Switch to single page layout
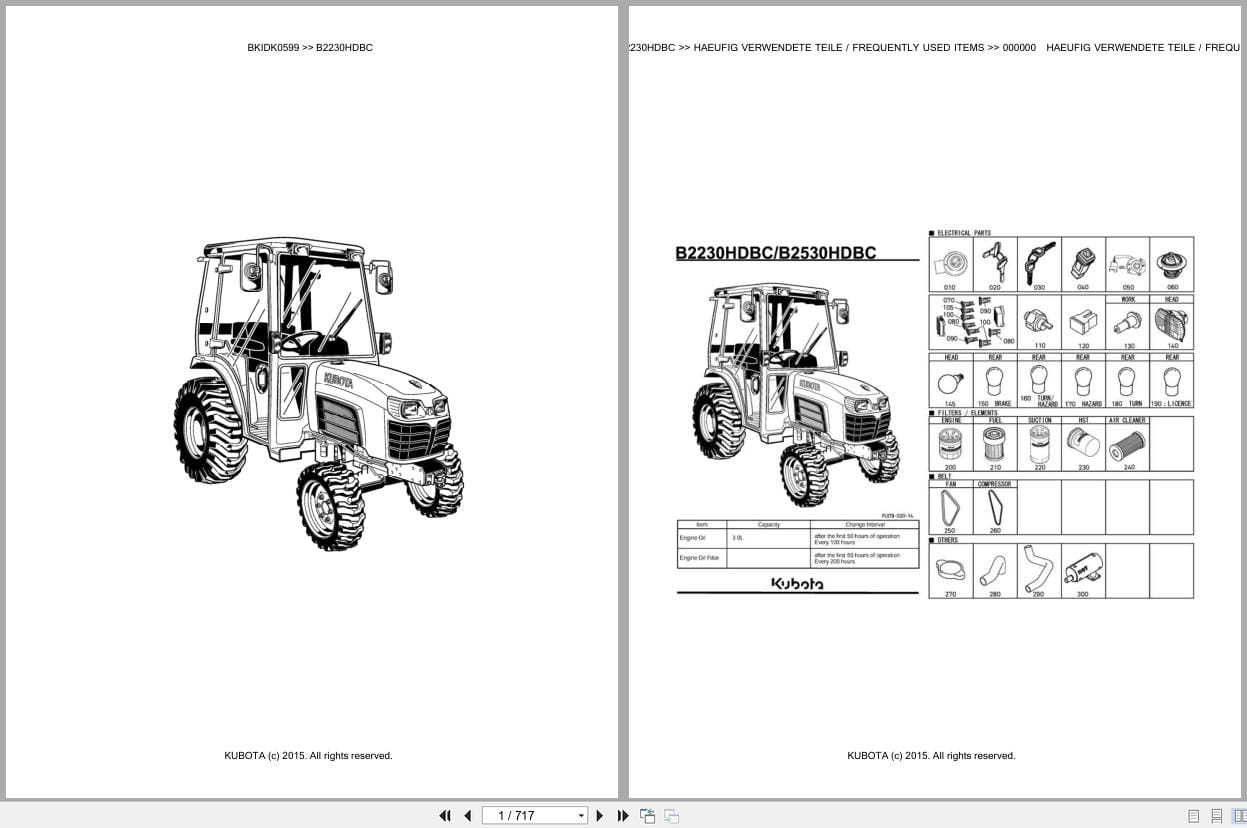The image size is (1247, 828). (x=1193, y=816)
